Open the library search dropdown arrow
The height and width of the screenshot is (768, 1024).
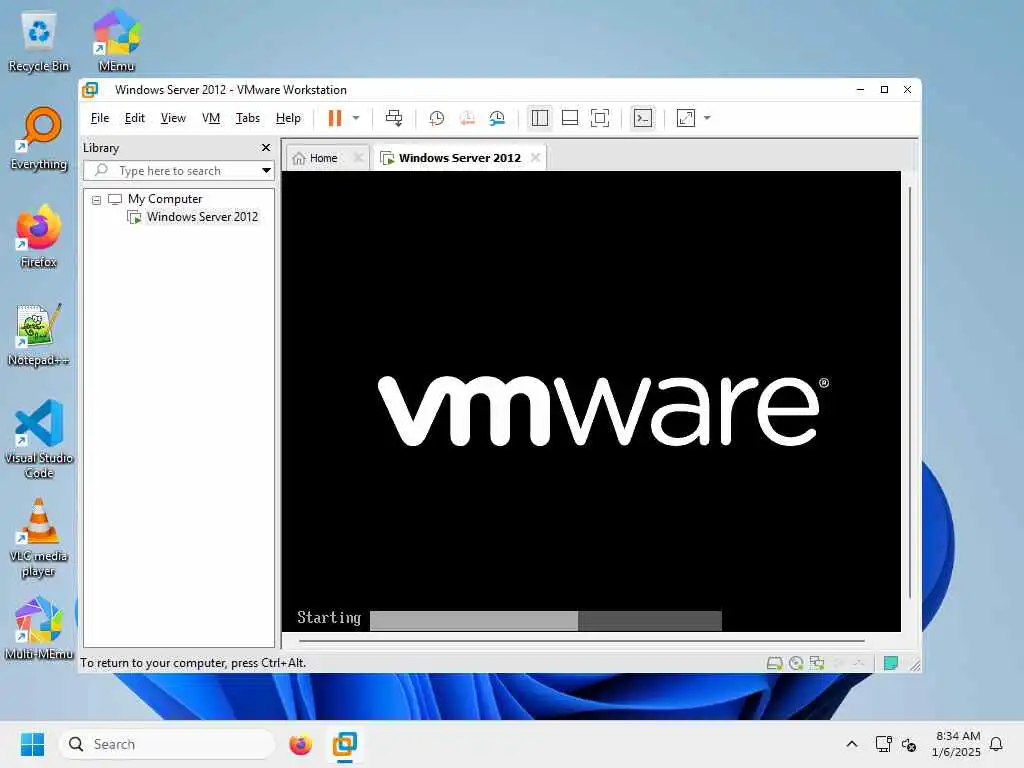[x=266, y=171]
